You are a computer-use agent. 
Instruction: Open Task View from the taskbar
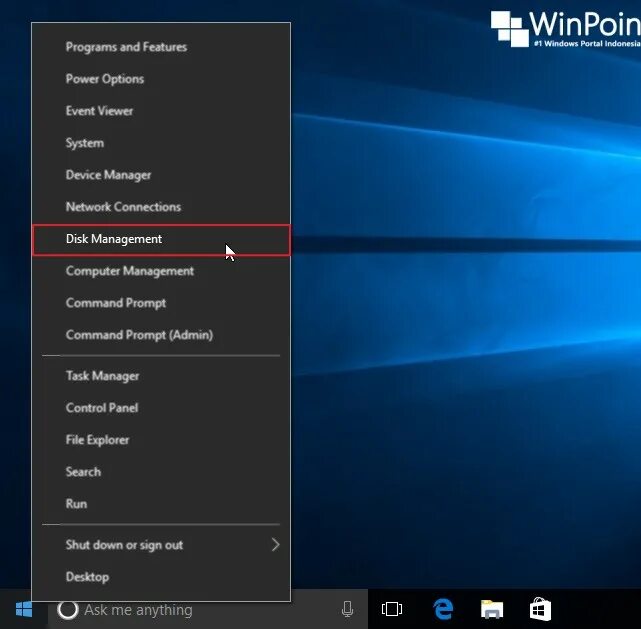pyautogui.click(x=392, y=609)
